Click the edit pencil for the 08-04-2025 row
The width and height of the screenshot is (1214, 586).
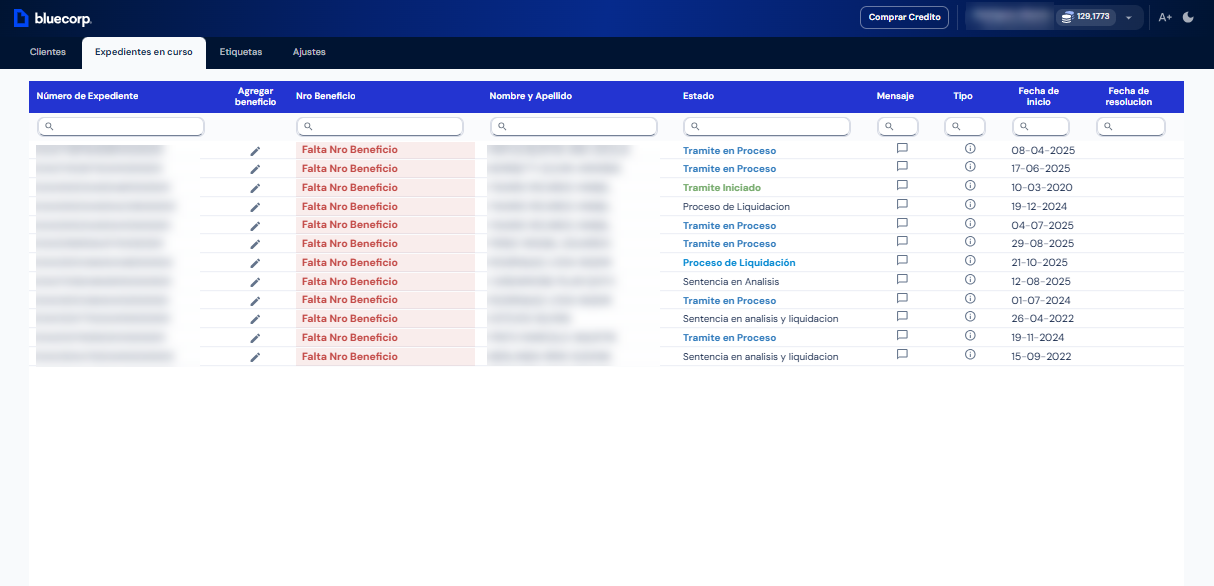coord(255,150)
